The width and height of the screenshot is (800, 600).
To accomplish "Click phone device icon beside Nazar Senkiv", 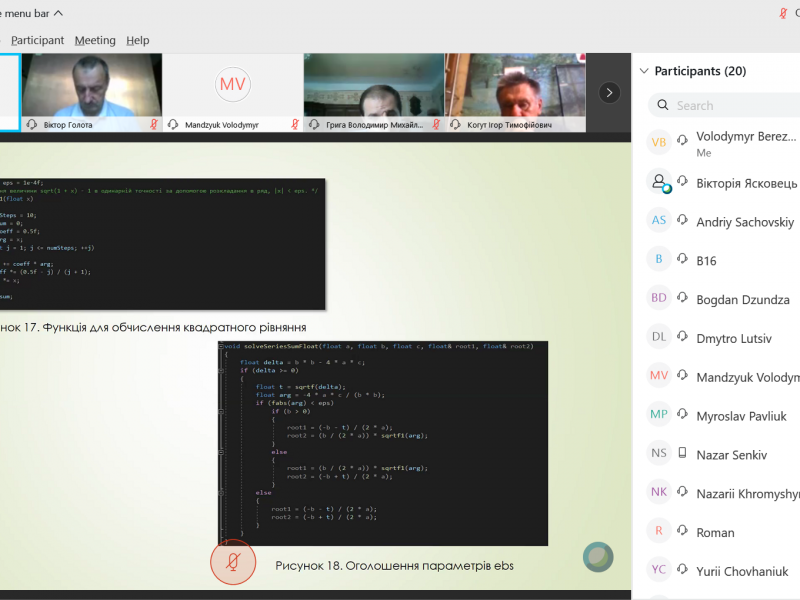I will click(685, 455).
